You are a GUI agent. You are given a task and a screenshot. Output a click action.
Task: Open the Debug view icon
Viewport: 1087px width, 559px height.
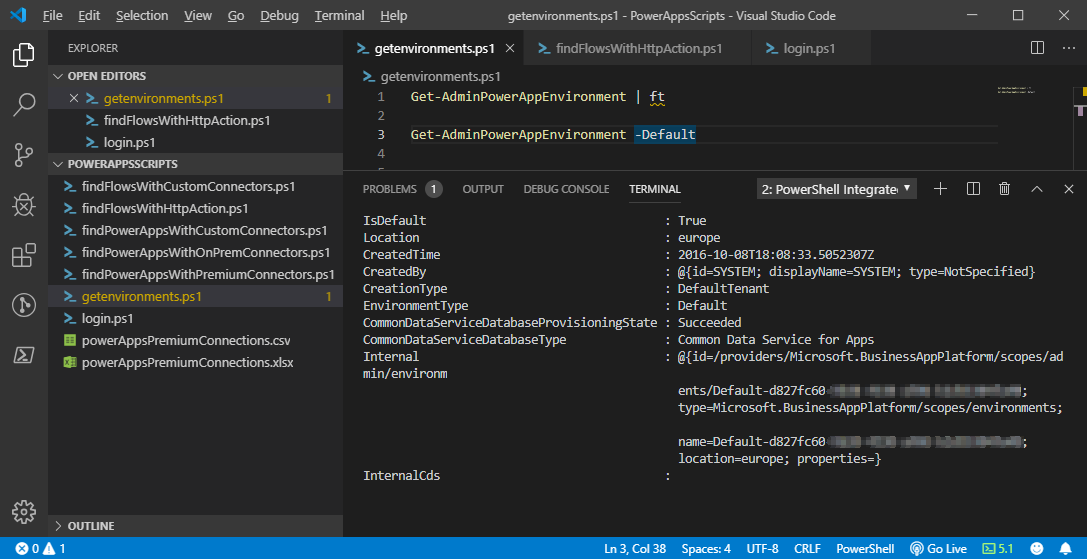point(24,205)
